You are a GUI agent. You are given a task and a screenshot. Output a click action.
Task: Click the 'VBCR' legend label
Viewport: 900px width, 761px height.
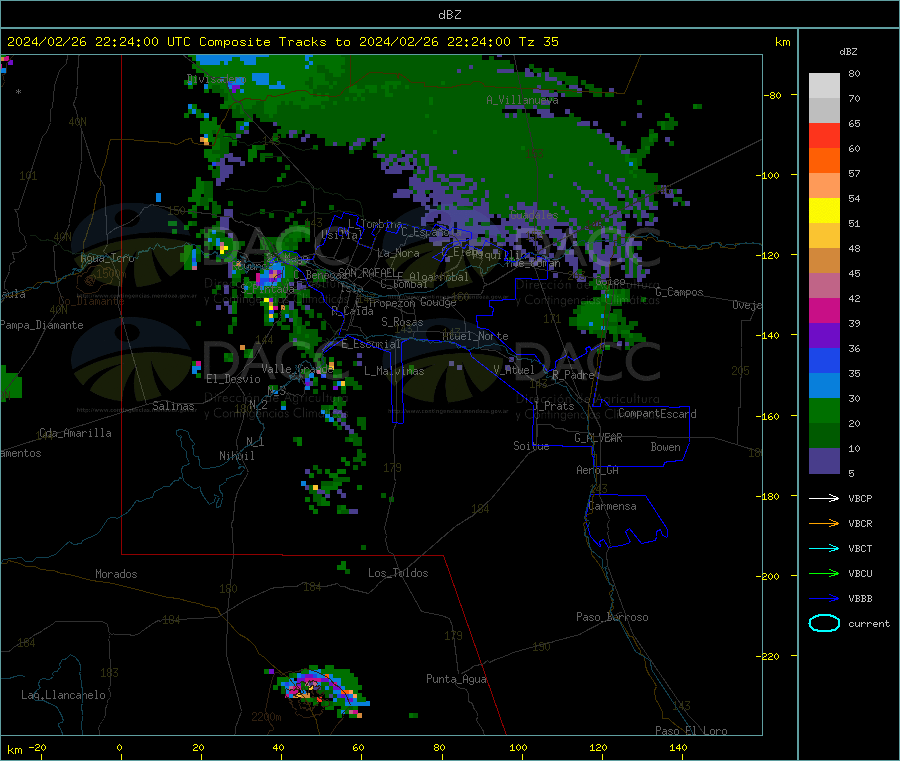[x=860, y=523]
